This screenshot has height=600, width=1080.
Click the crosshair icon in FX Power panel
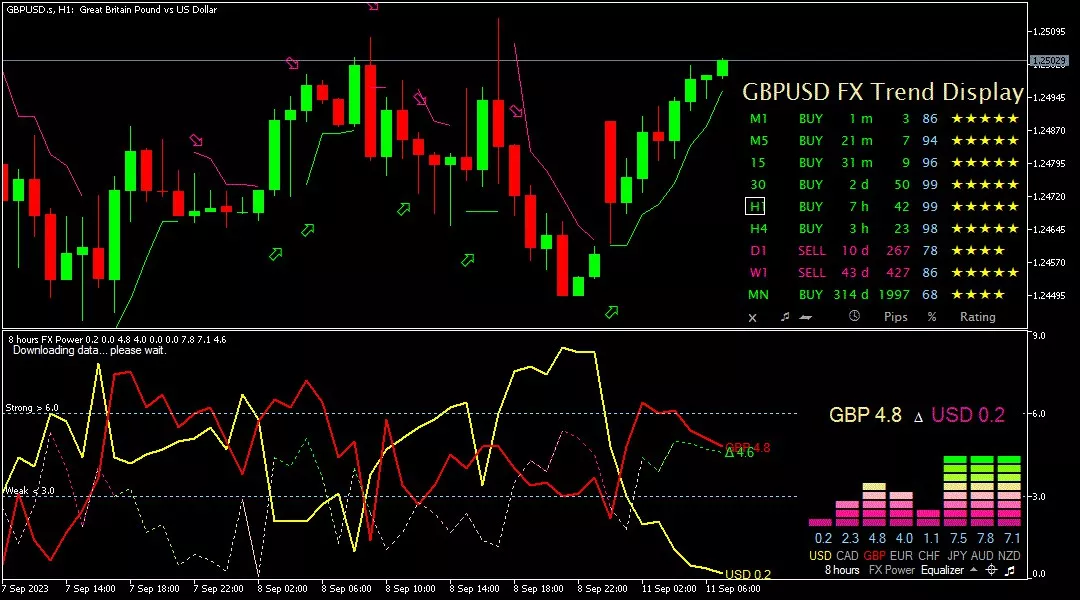[x=991, y=570]
